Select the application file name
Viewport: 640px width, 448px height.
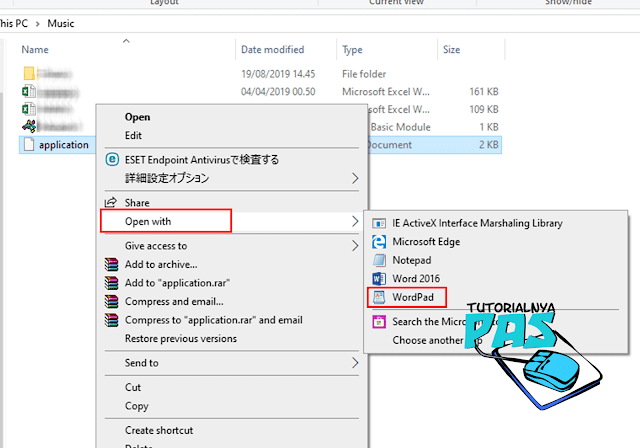[64, 145]
